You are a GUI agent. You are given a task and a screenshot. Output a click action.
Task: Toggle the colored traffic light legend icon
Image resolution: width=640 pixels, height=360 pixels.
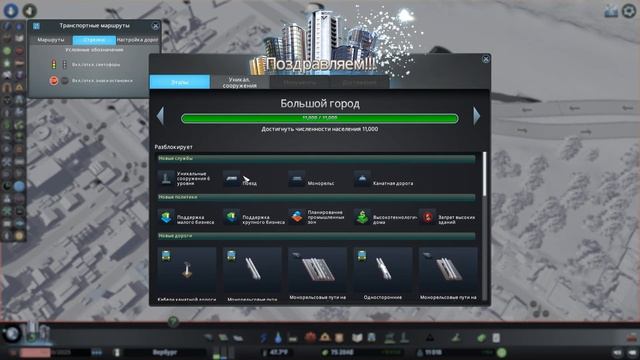pos(53,64)
